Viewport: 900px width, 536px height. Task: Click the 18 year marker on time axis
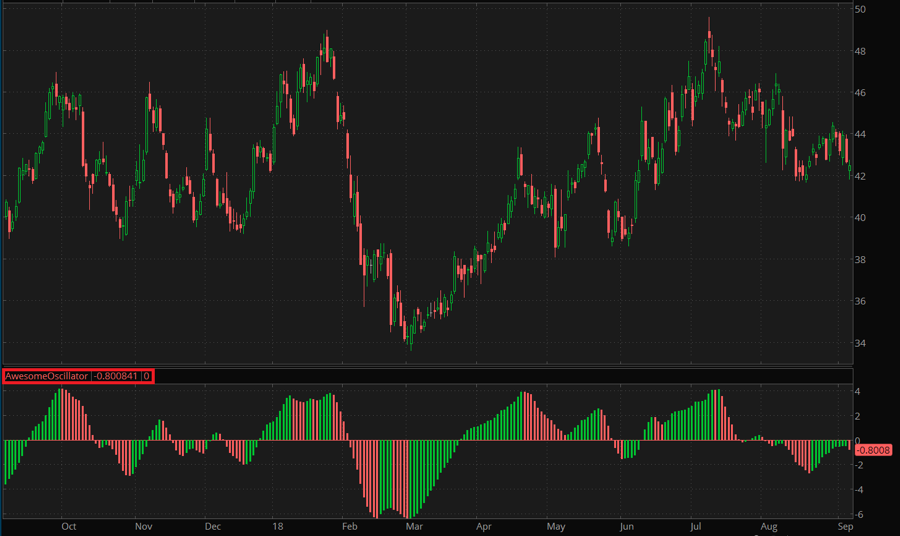click(x=278, y=525)
